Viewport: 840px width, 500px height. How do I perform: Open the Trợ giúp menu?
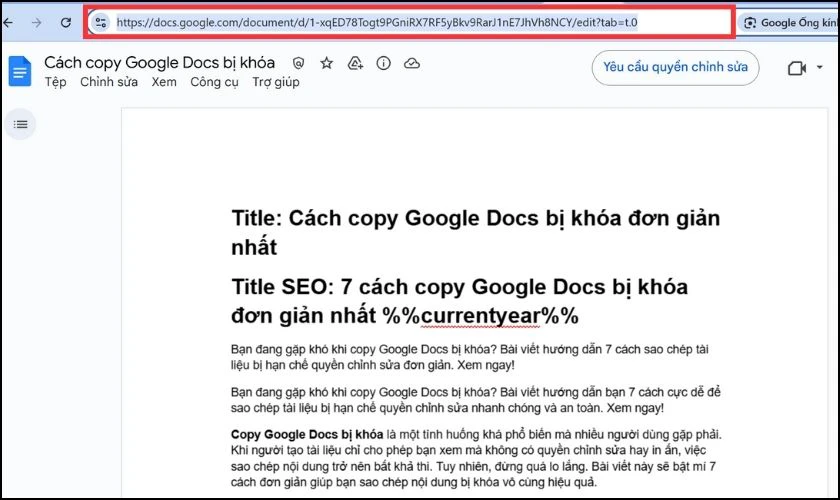[x=276, y=82]
